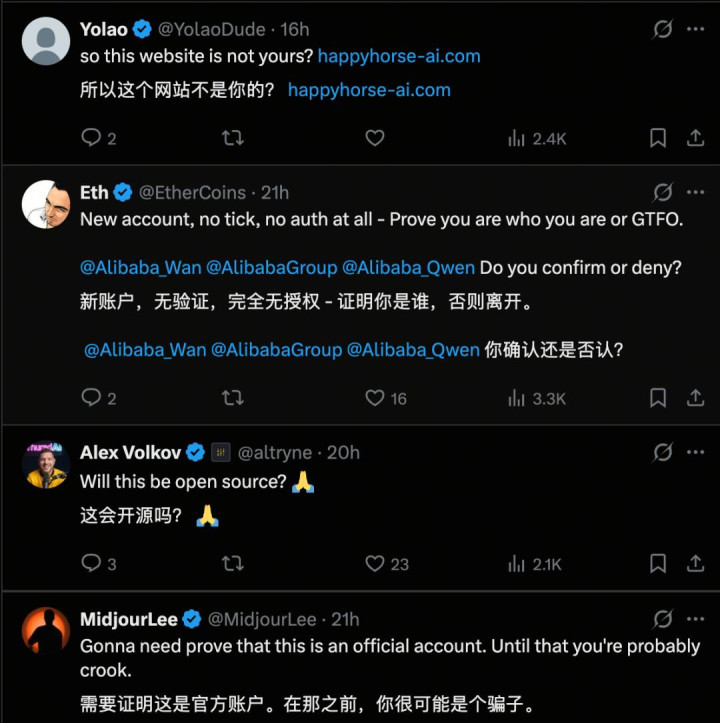Reply to Alex Volkov's tweet

[91, 564]
